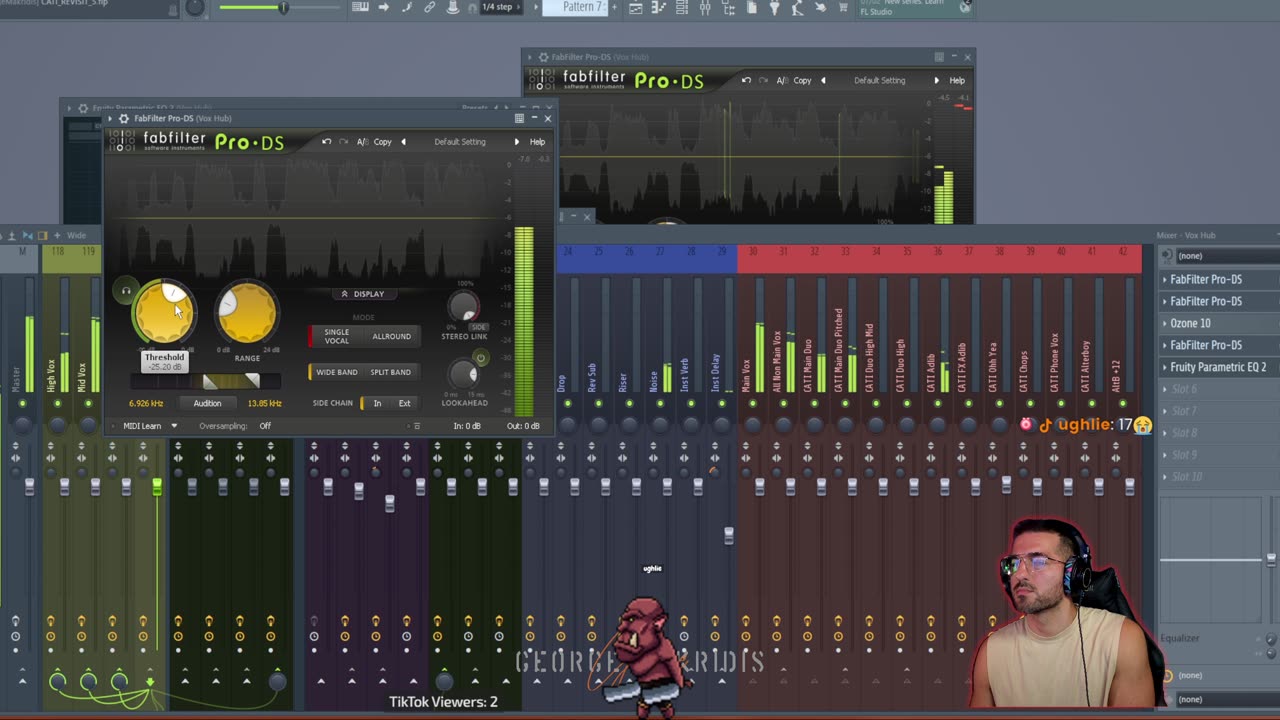
Task: Open the playlist icon in top toolbar
Action: [636, 8]
